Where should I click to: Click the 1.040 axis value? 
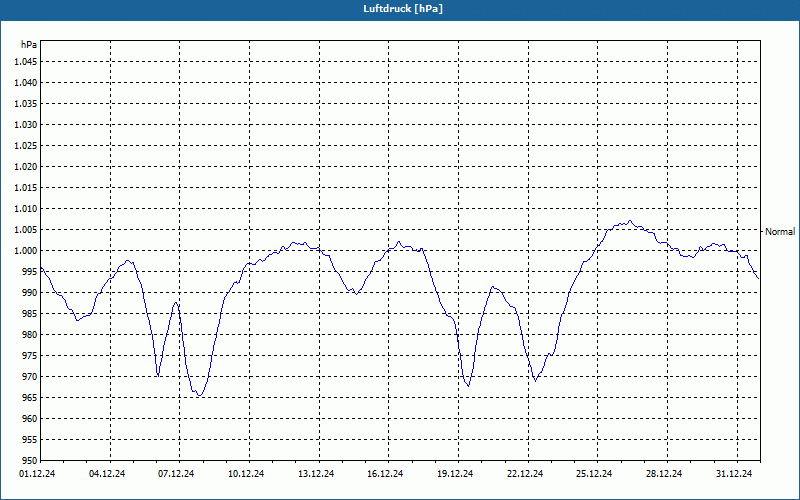coord(26,83)
